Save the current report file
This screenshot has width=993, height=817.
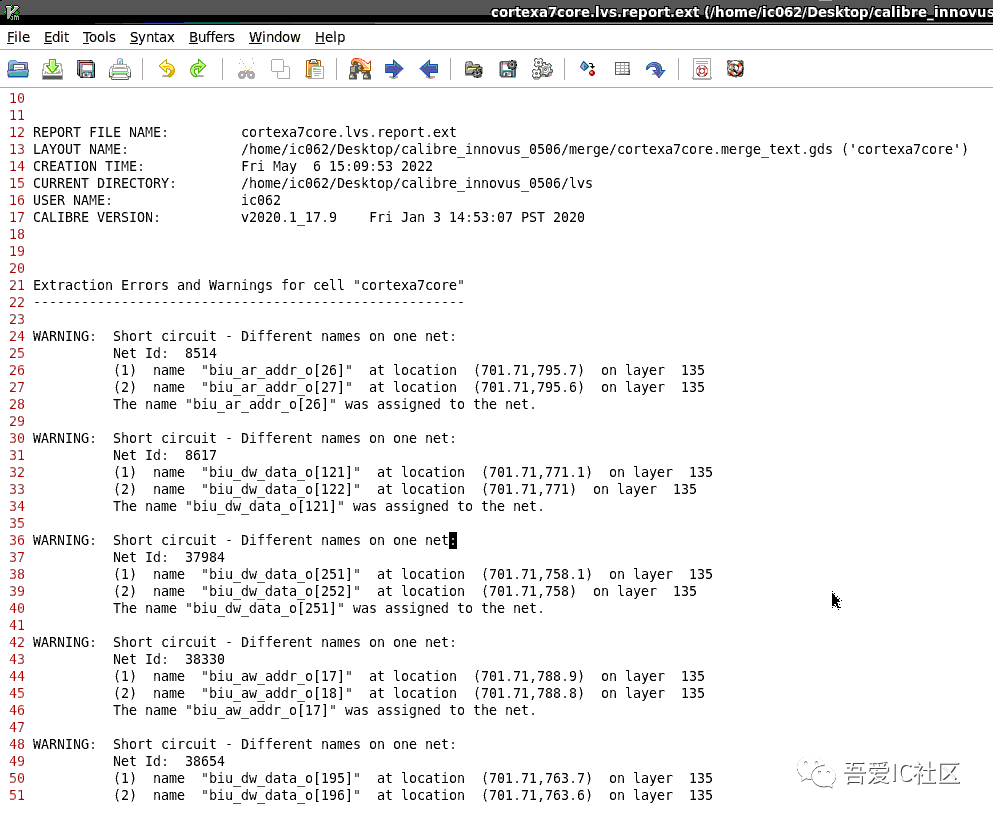(x=52, y=68)
